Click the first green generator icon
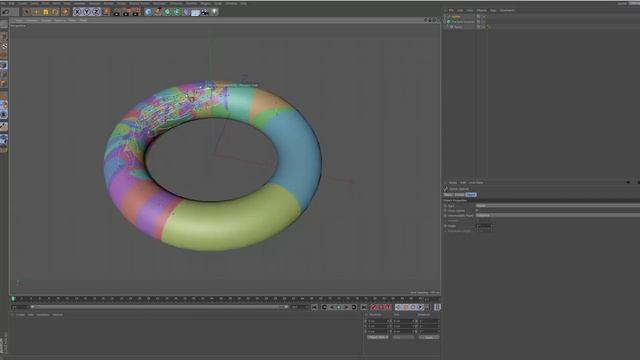The height and width of the screenshot is (360, 640). tap(167, 12)
